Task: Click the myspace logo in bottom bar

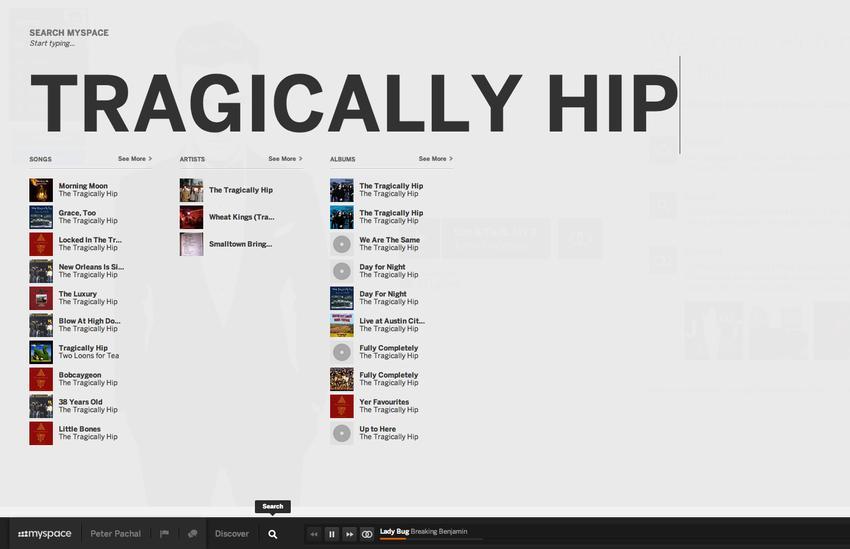Action: (x=44, y=534)
